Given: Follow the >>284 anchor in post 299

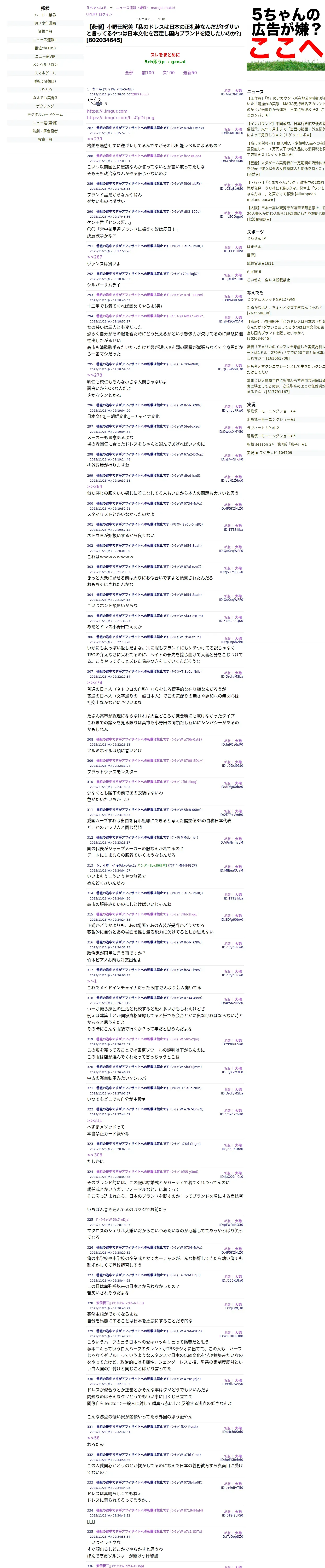Looking at the screenshot, I should [x=95, y=486].
